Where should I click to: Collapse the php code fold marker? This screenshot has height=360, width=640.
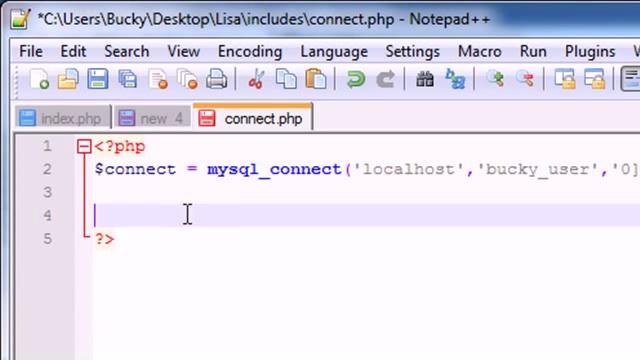point(84,147)
